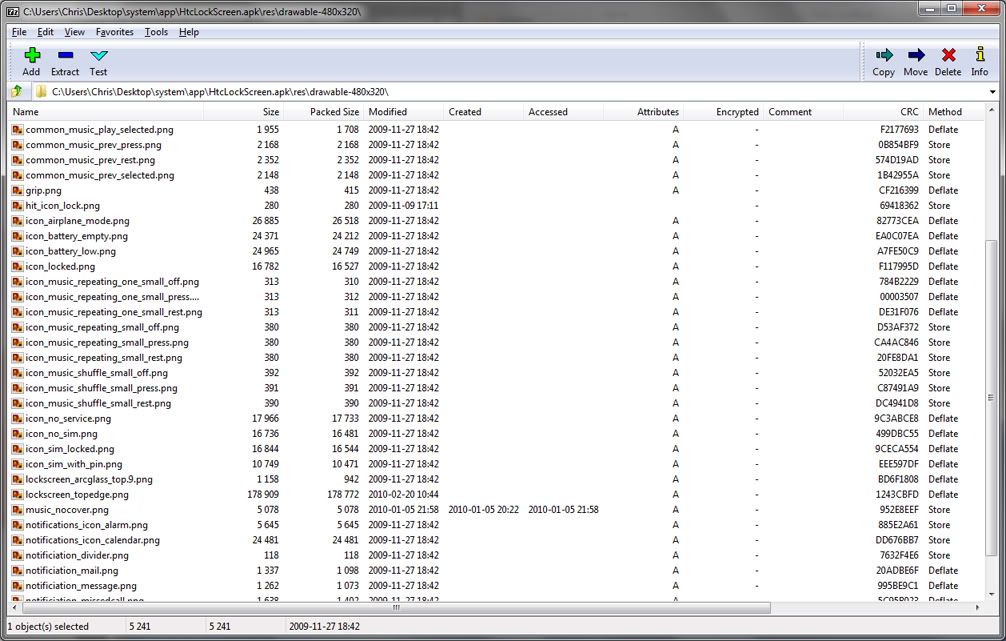Image resolution: width=1006 pixels, height=641 pixels.
Task: Click the green Add toolbar icon
Action: [x=31, y=57]
